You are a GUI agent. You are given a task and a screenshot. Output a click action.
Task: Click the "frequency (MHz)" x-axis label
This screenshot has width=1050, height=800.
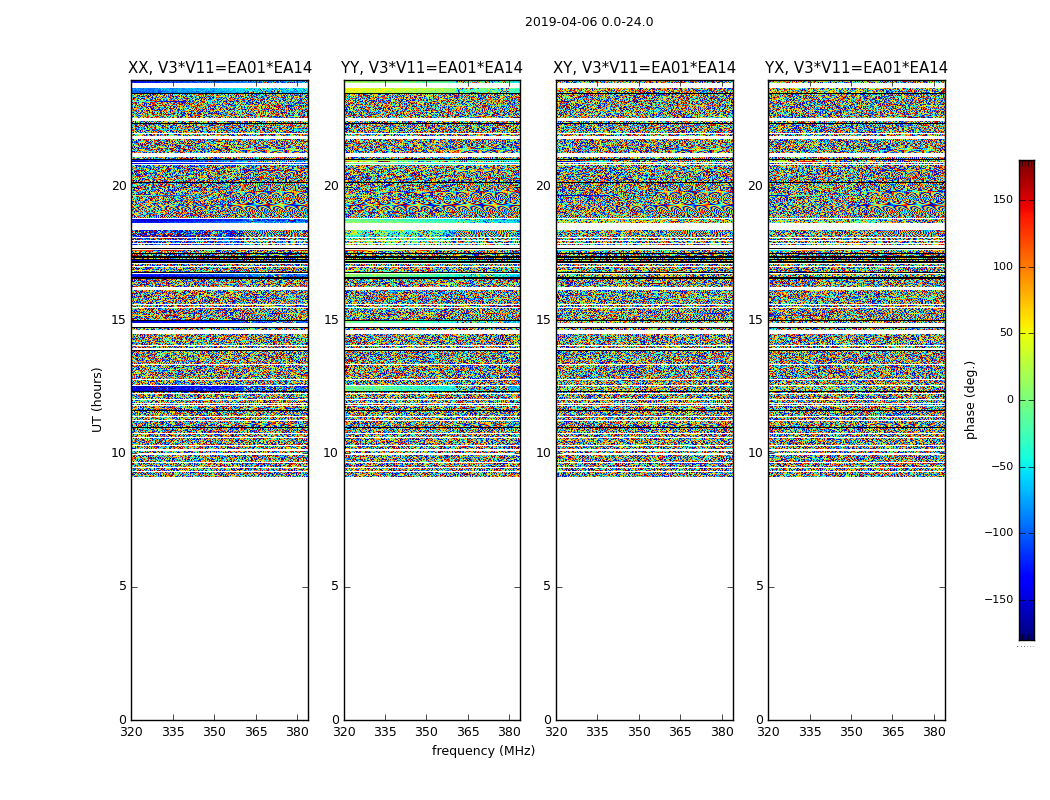[x=483, y=750]
